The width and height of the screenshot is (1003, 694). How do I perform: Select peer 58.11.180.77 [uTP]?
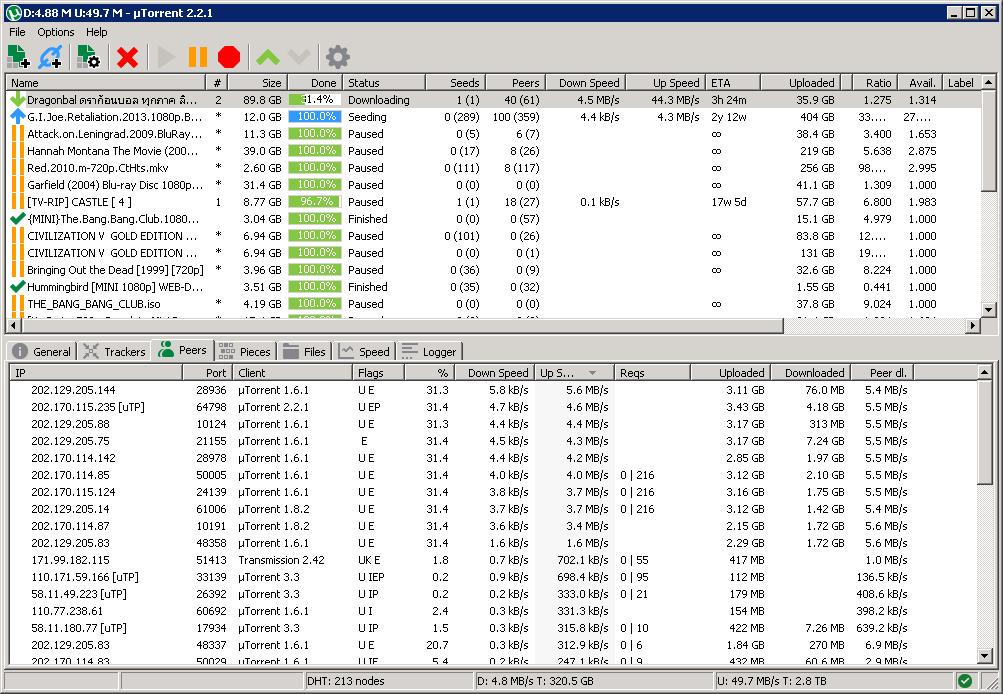493,628
